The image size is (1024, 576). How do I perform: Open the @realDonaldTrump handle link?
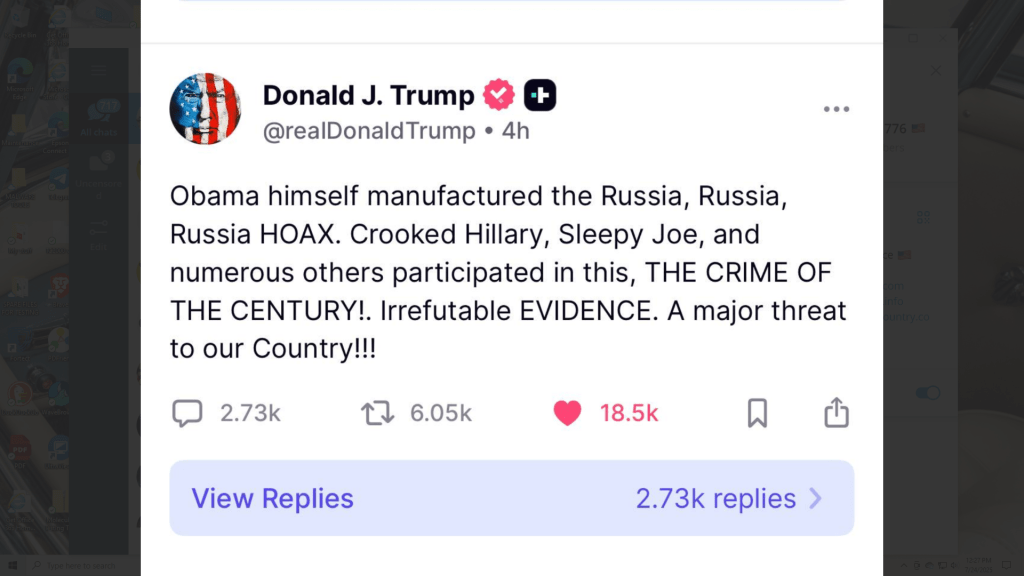[369, 131]
